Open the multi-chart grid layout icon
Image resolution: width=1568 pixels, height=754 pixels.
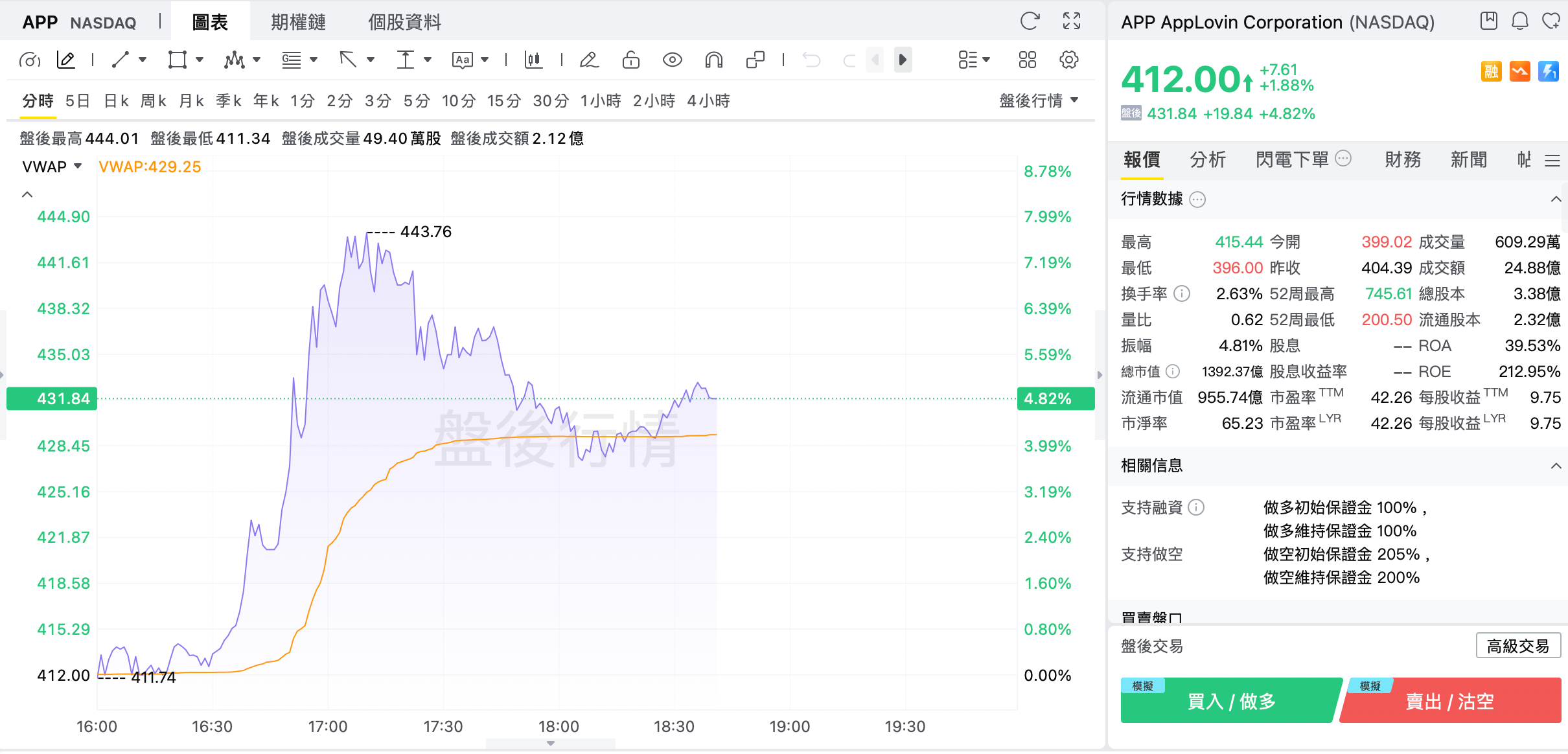tap(1028, 60)
